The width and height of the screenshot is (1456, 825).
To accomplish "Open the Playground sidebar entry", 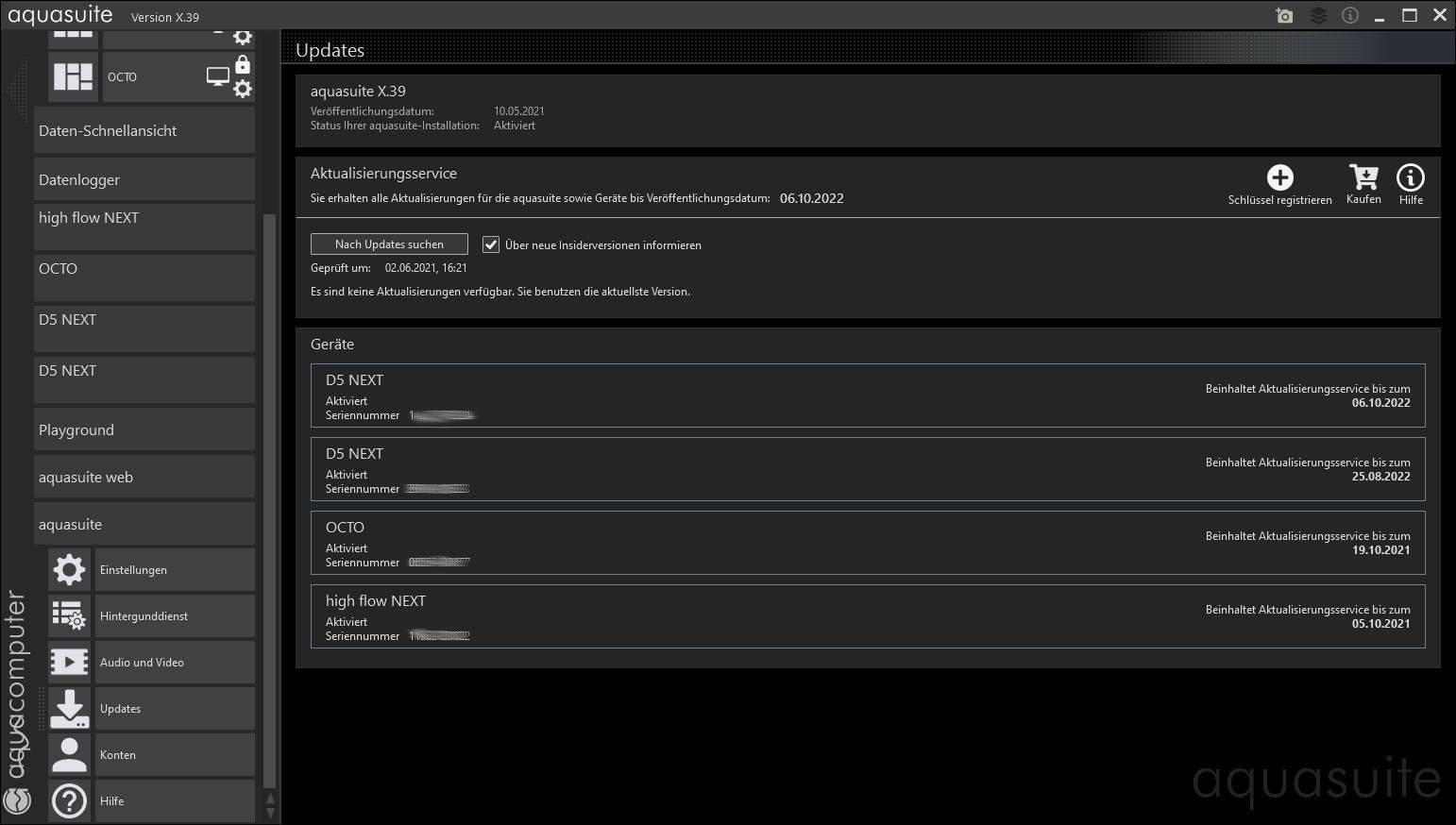I will click(144, 429).
